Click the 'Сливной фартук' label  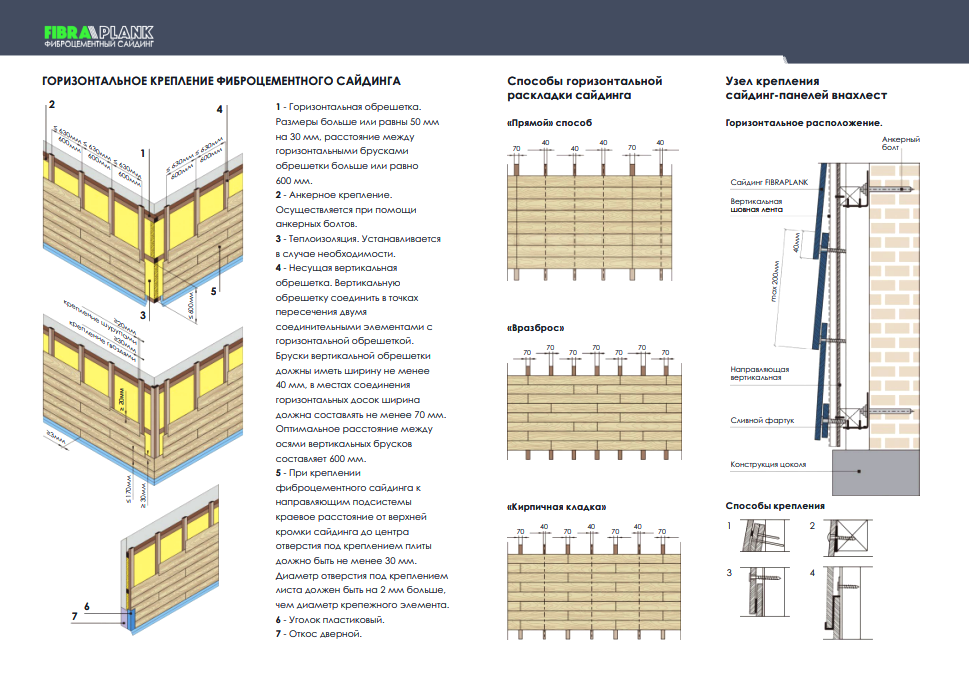click(x=762, y=420)
